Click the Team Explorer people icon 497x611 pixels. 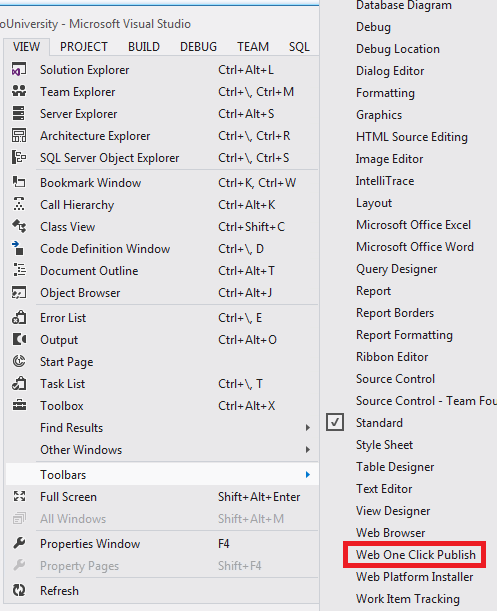pos(19,91)
